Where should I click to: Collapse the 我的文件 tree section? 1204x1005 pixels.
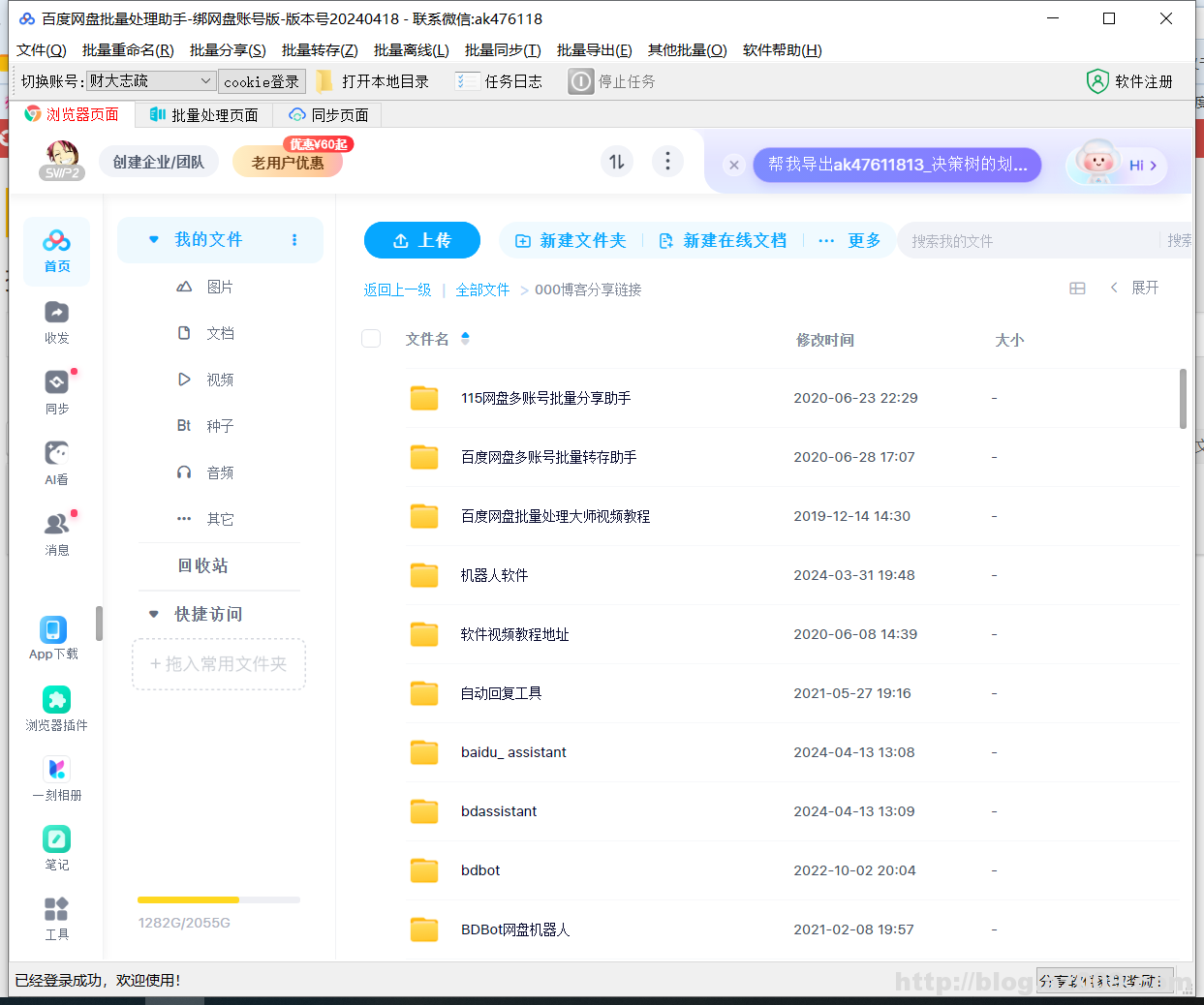(x=155, y=239)
